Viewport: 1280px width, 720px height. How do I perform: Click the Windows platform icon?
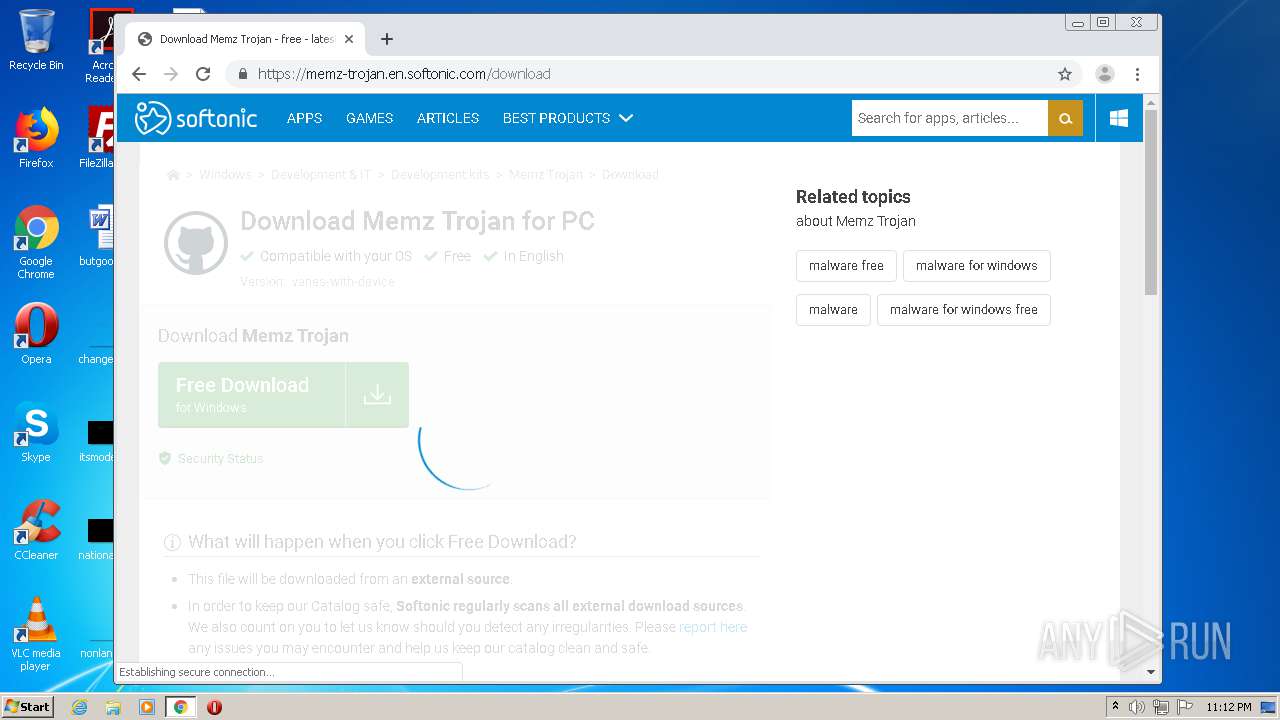tap(1119, 118)
